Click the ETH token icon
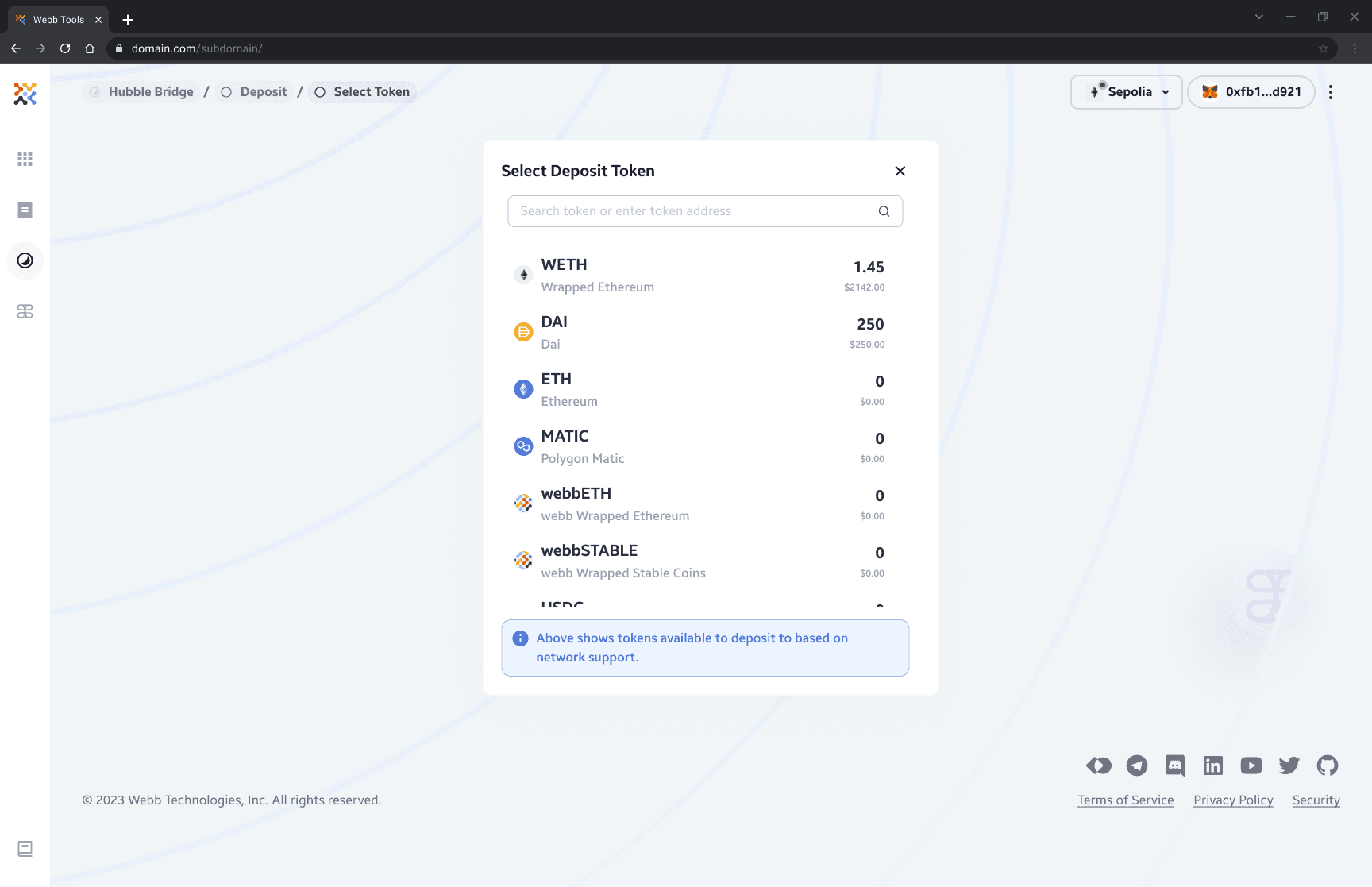This screenshot has height=887, width=1372. [523, 389]
